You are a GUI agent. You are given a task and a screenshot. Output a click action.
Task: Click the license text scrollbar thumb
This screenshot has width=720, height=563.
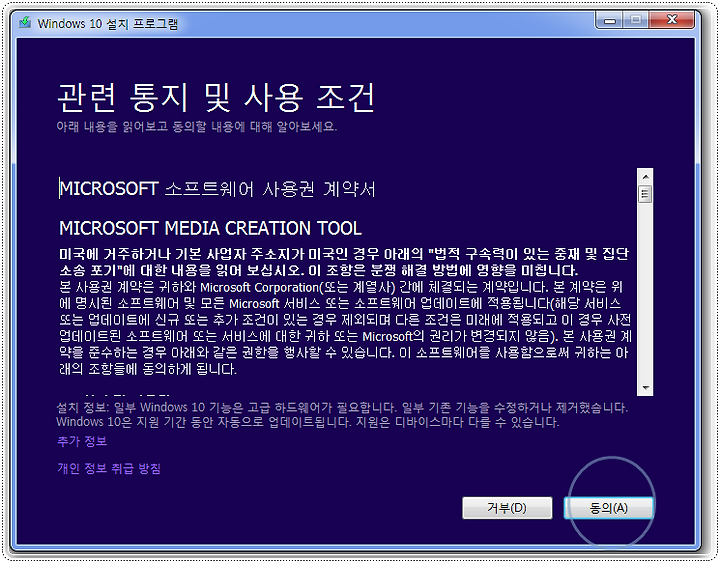(645, 194)
